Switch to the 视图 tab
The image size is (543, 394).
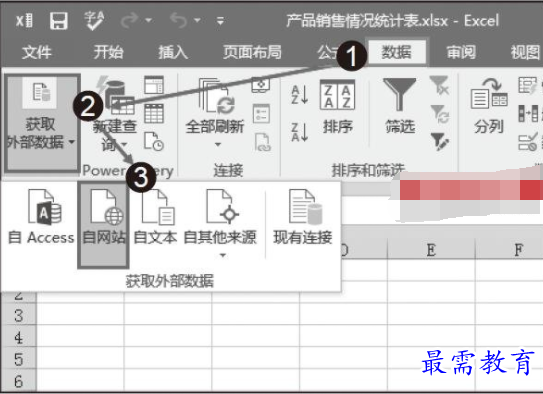525,52
